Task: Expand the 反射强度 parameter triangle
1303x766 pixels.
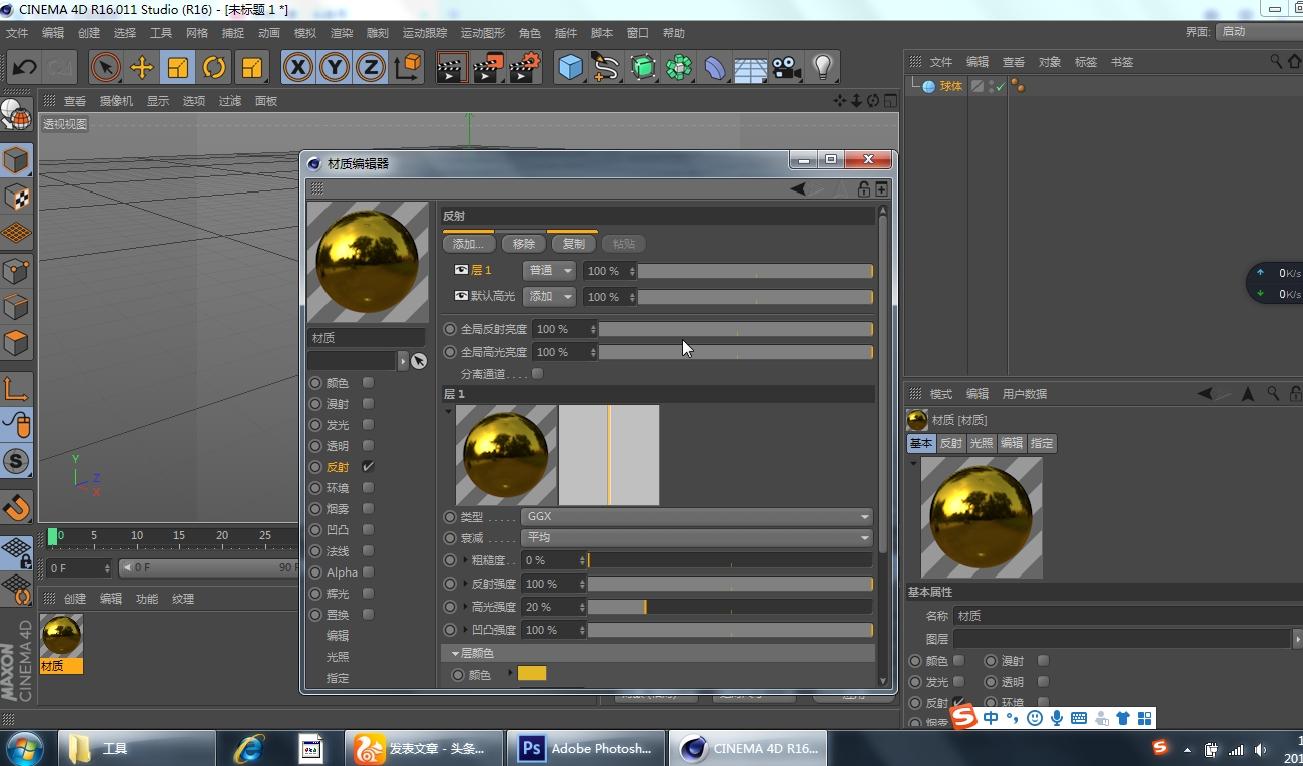Action: click(x=465, y=584)
